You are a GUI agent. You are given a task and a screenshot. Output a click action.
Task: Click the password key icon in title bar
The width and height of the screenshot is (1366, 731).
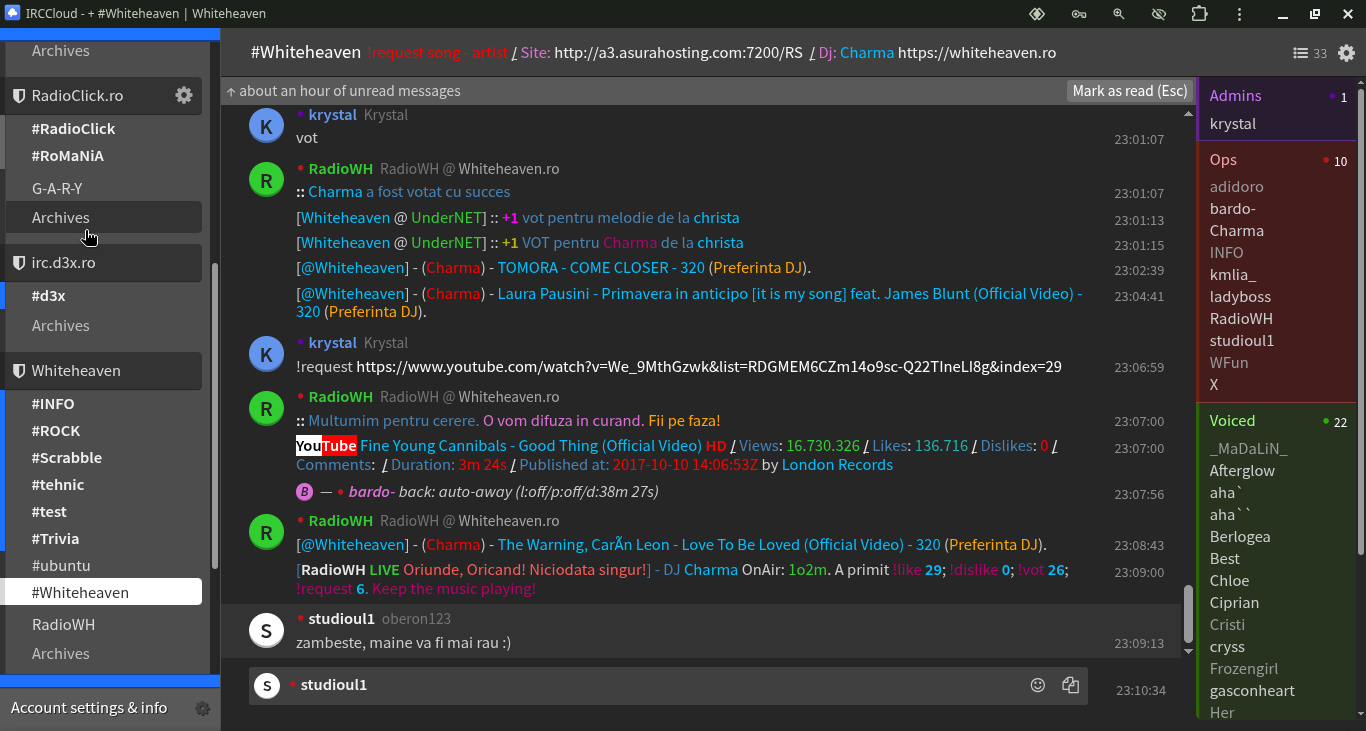point(1079,14)
